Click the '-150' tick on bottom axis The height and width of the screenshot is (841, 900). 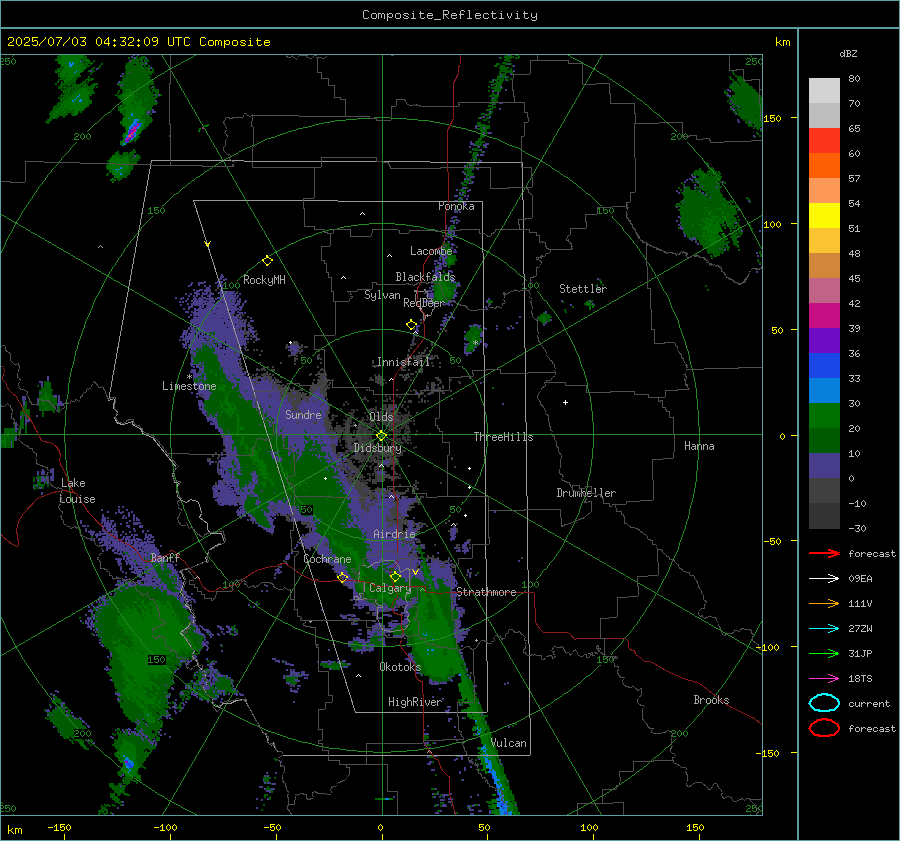click(59, 827)
